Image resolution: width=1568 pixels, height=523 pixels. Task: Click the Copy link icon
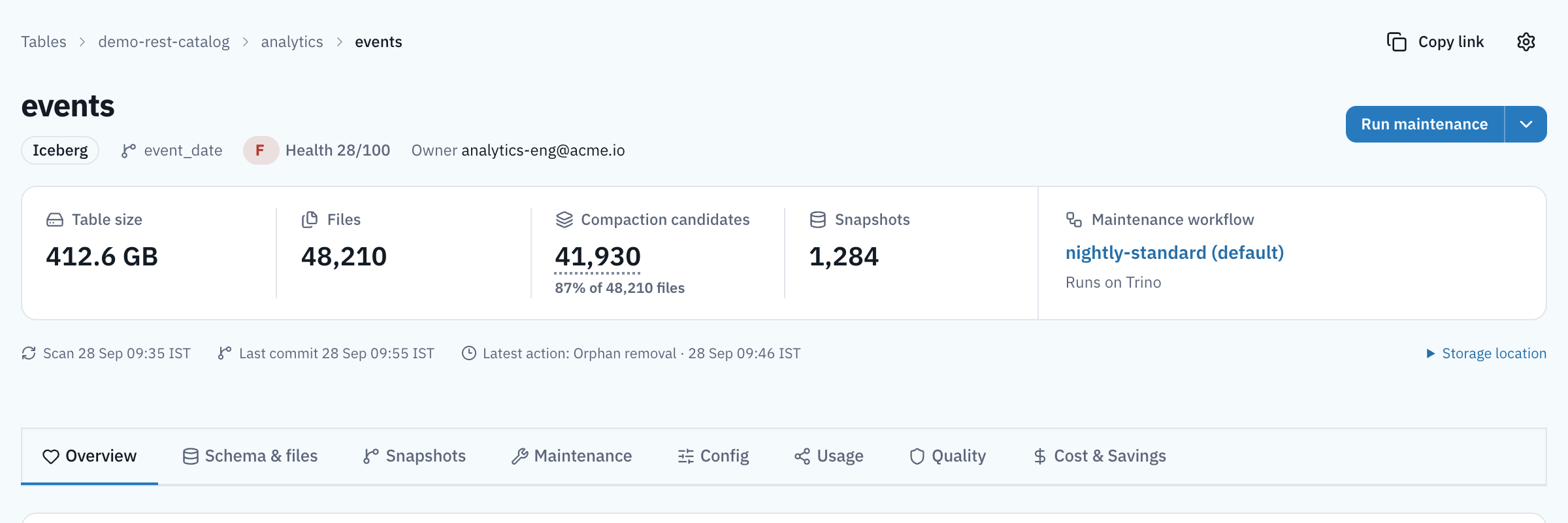pos(1397,42)
